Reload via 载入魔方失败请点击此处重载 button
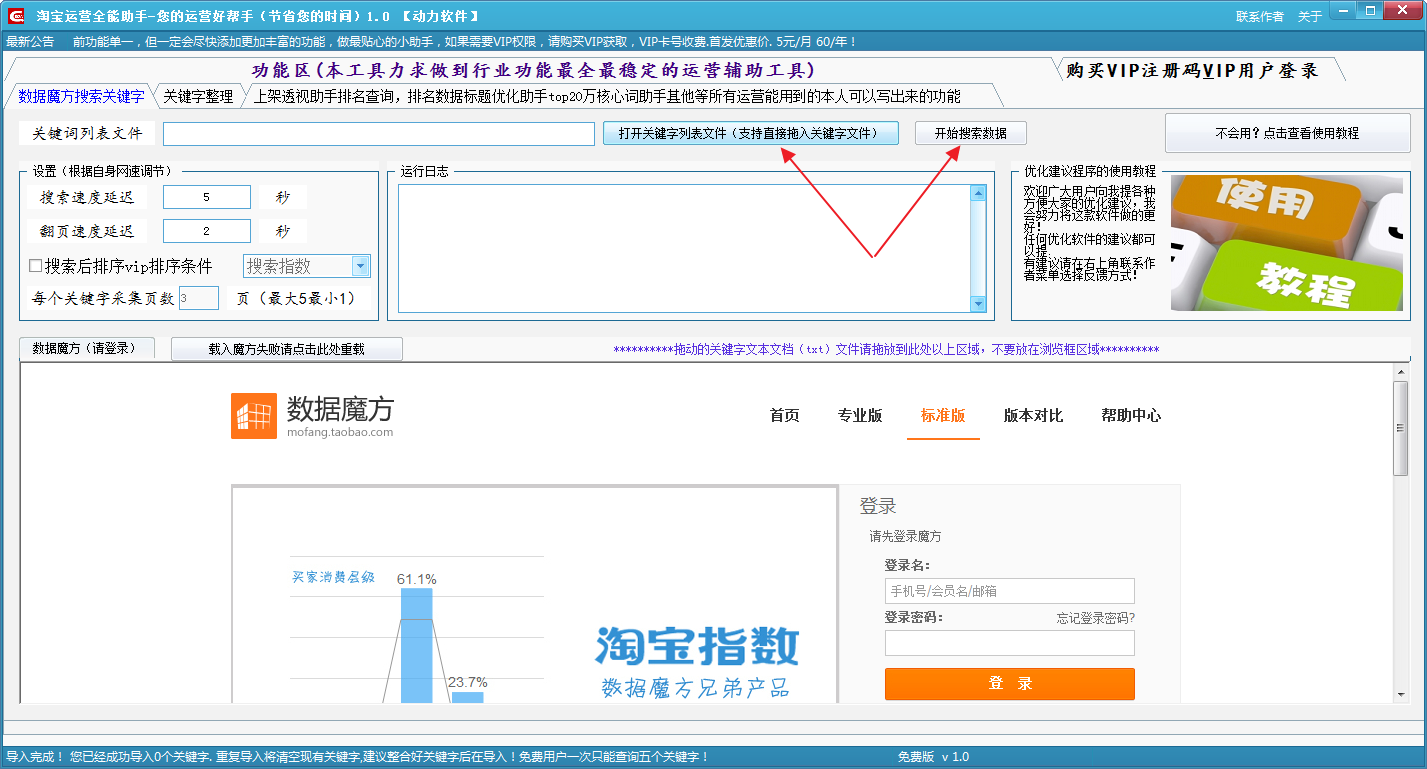Screen dimensions: 1427x769 (x=287, y=349)
